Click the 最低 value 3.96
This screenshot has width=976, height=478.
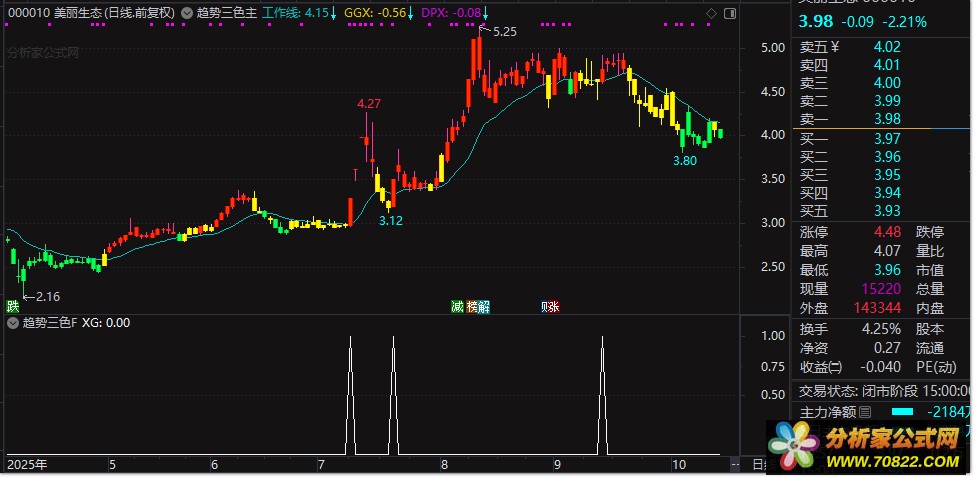(887, 270)
